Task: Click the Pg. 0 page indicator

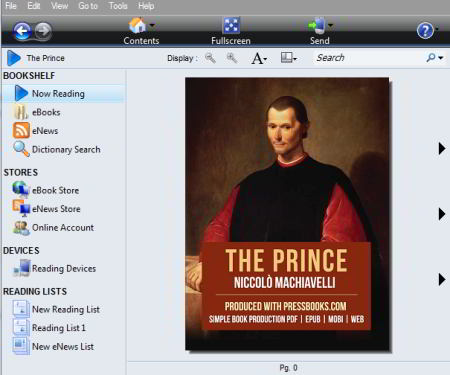Action: click(288, 368)
